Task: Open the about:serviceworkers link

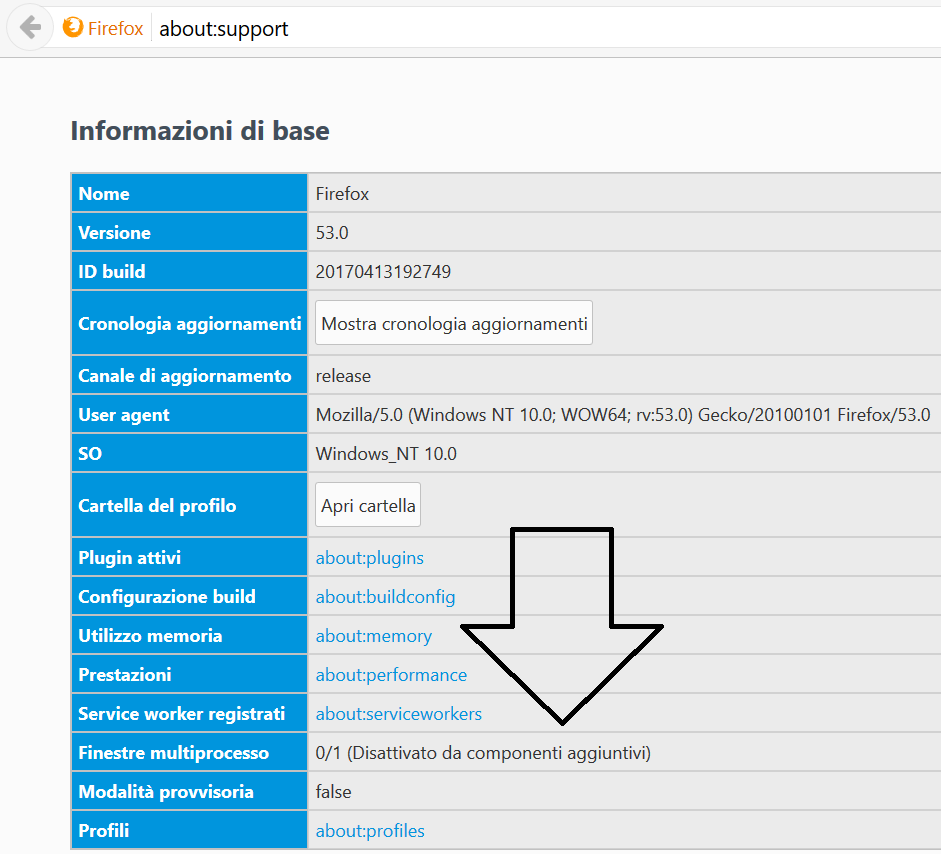Action: coord(398,714)
